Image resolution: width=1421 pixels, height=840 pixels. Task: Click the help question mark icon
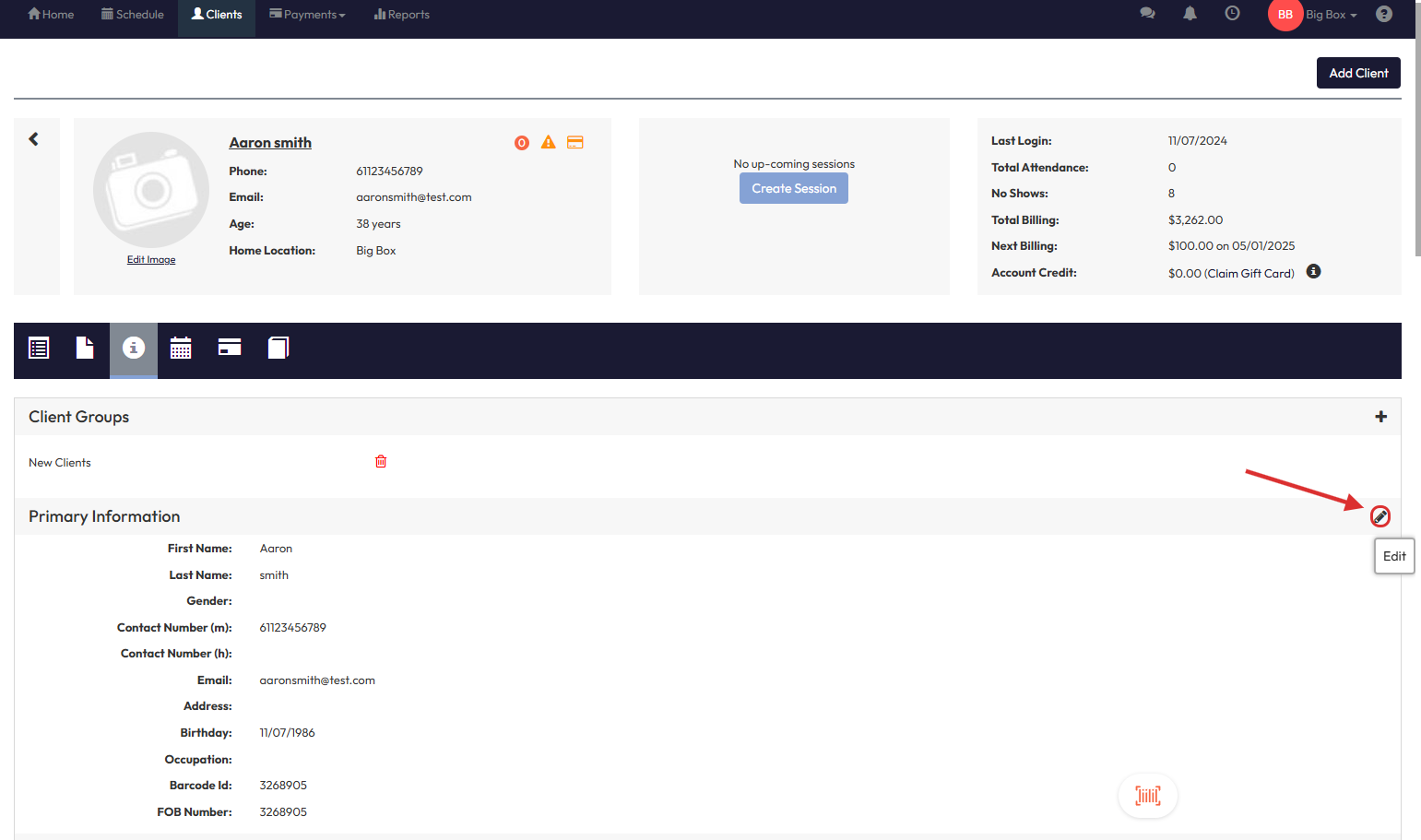click(x=1383, y=14)
